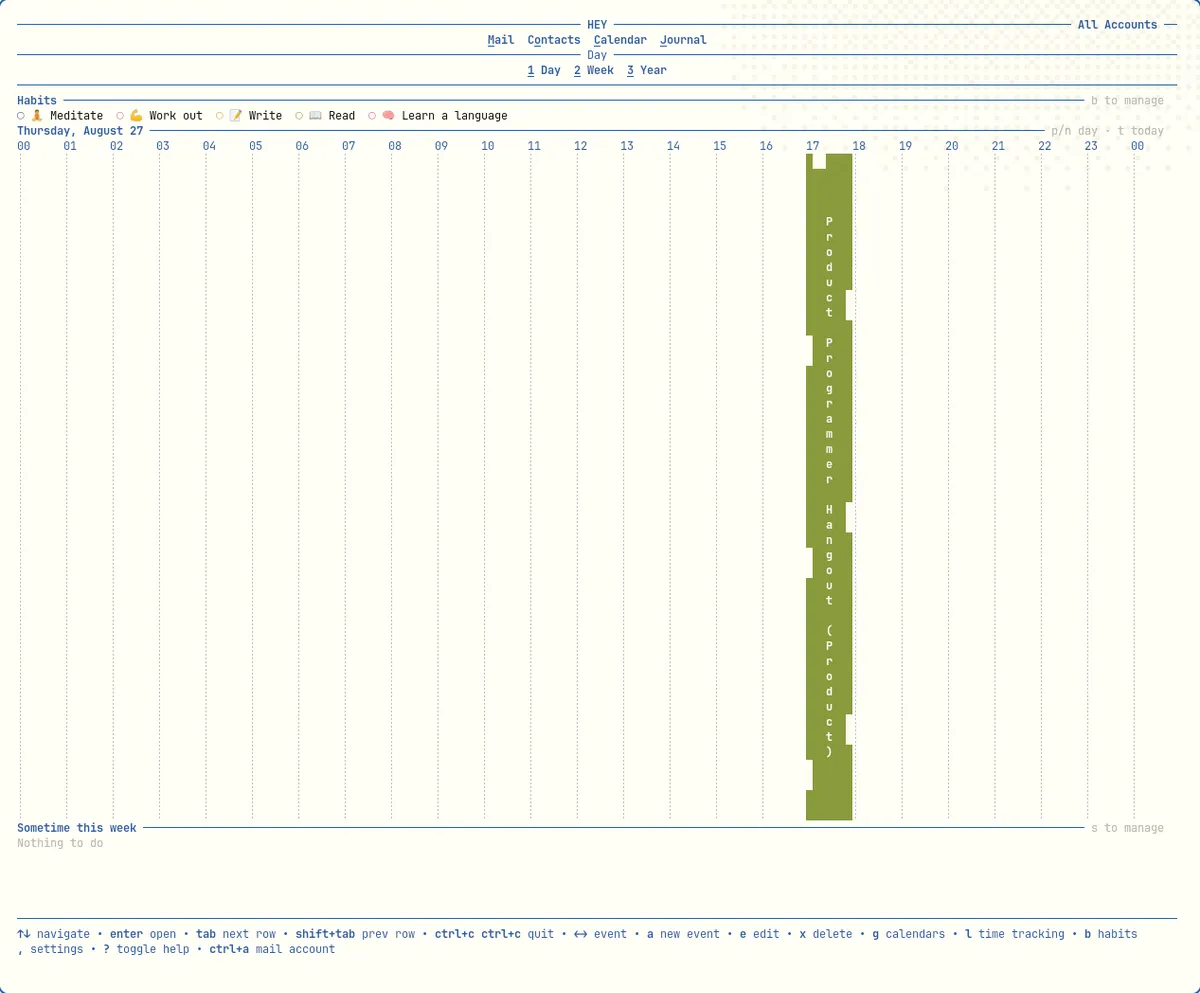
Task: Click the left-right arrows event icon
Action: [580, 934]
